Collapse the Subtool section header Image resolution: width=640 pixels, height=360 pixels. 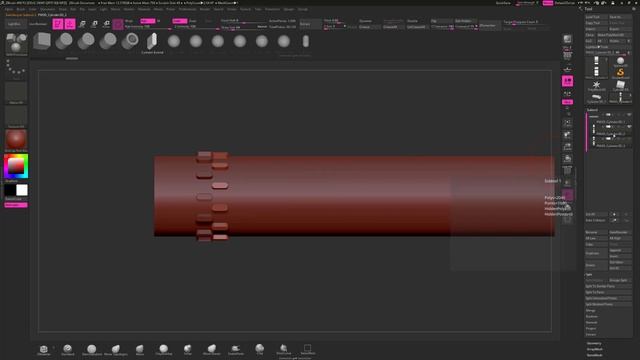pos(592,110)
